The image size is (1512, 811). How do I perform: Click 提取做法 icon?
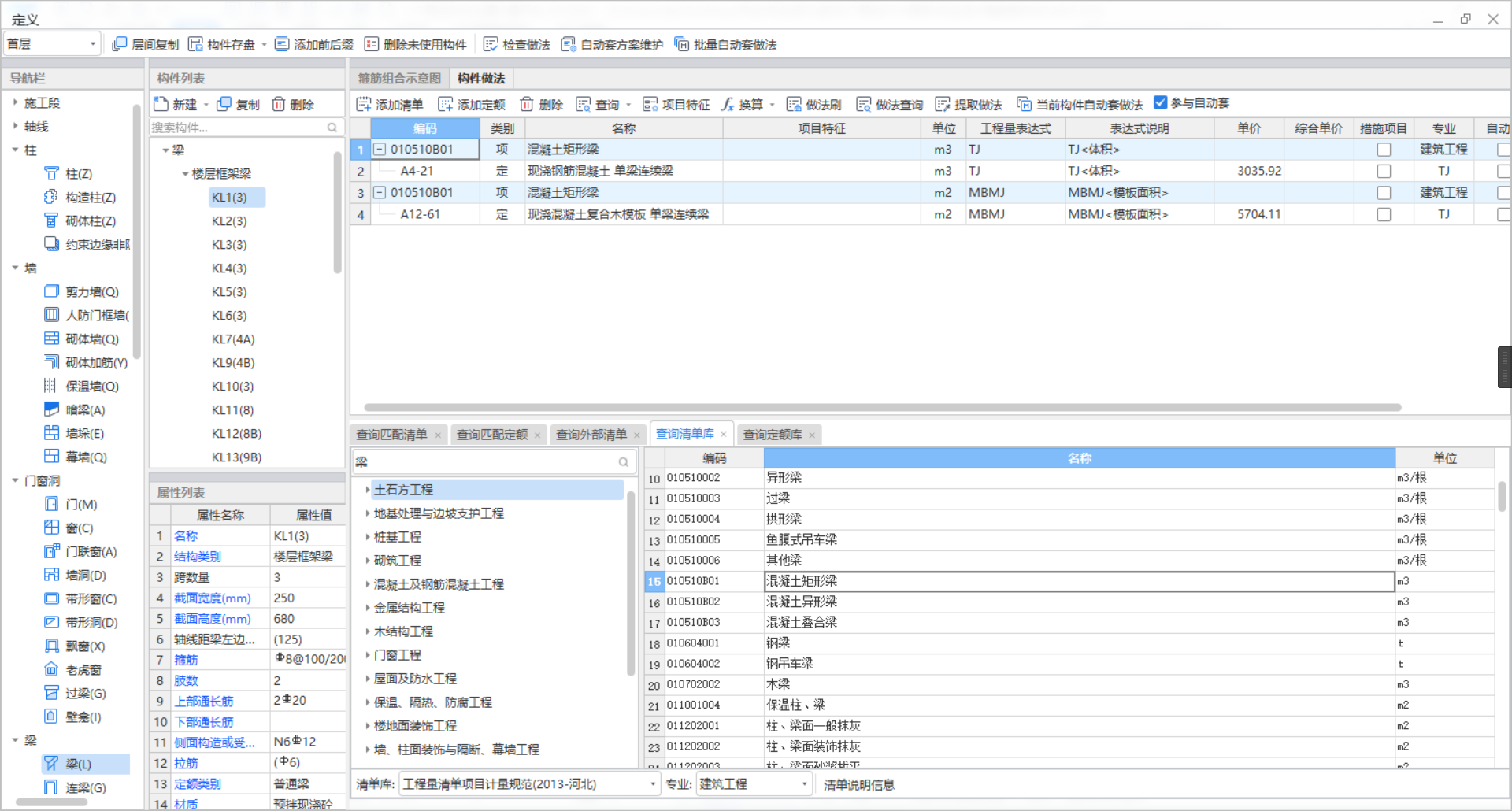click(x=943, y=104)
